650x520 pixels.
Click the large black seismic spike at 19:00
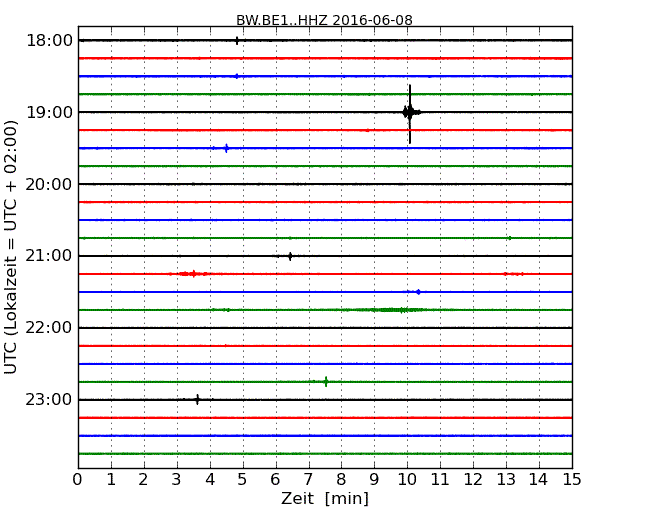coord(410,112)
